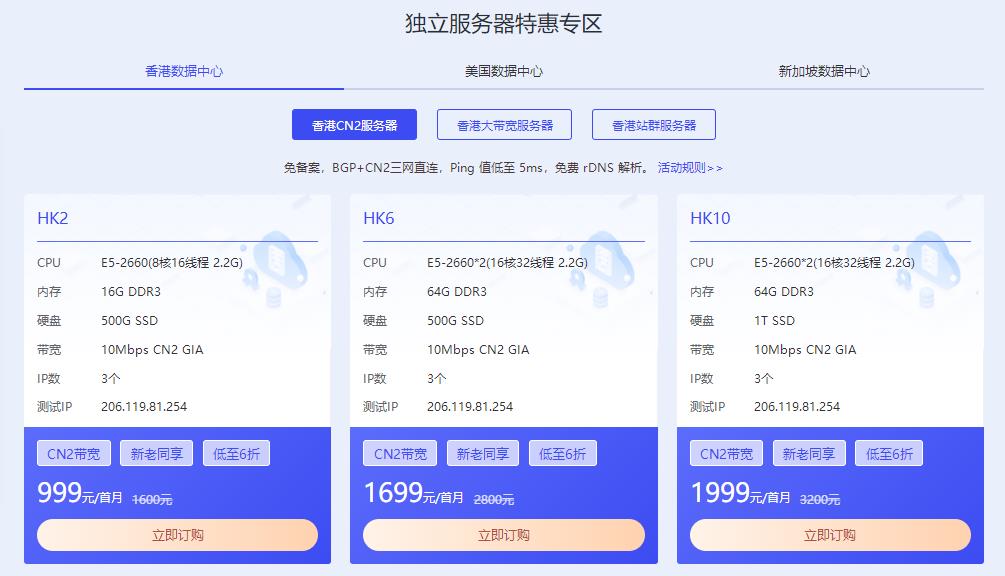Click 低至6折 tag on HK2 card
This screenshot has width=1005, height=576.
pos(237,454)
